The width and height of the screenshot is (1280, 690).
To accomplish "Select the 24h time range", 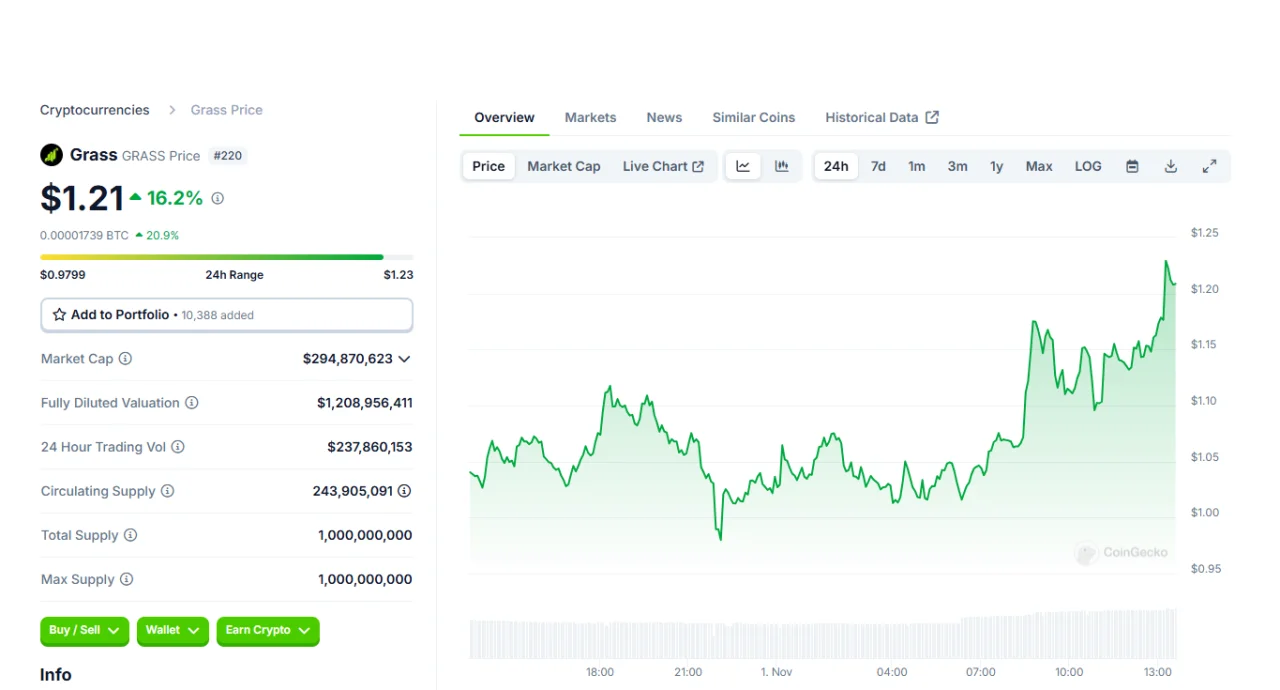I will [x=836, y=166].
